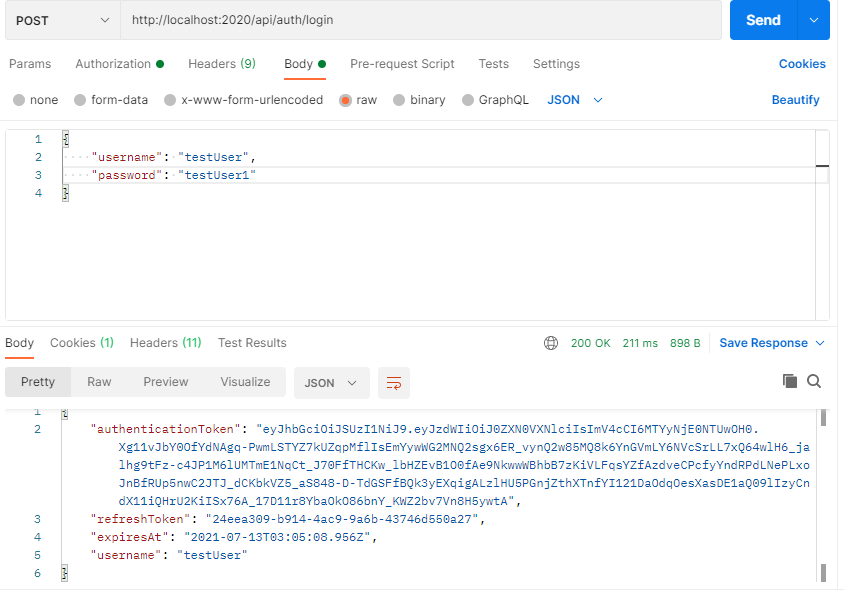Open the Cookies (1) response tab

[81, 342]
